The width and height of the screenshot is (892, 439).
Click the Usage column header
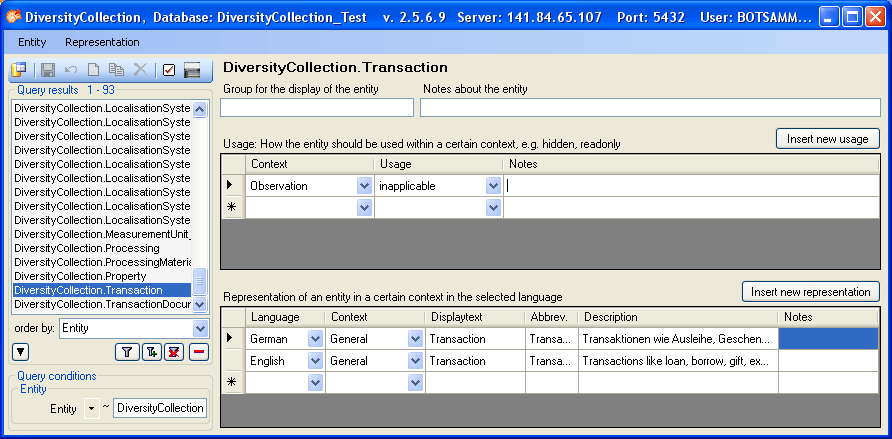pyautogui.click(x=438, y=164)
